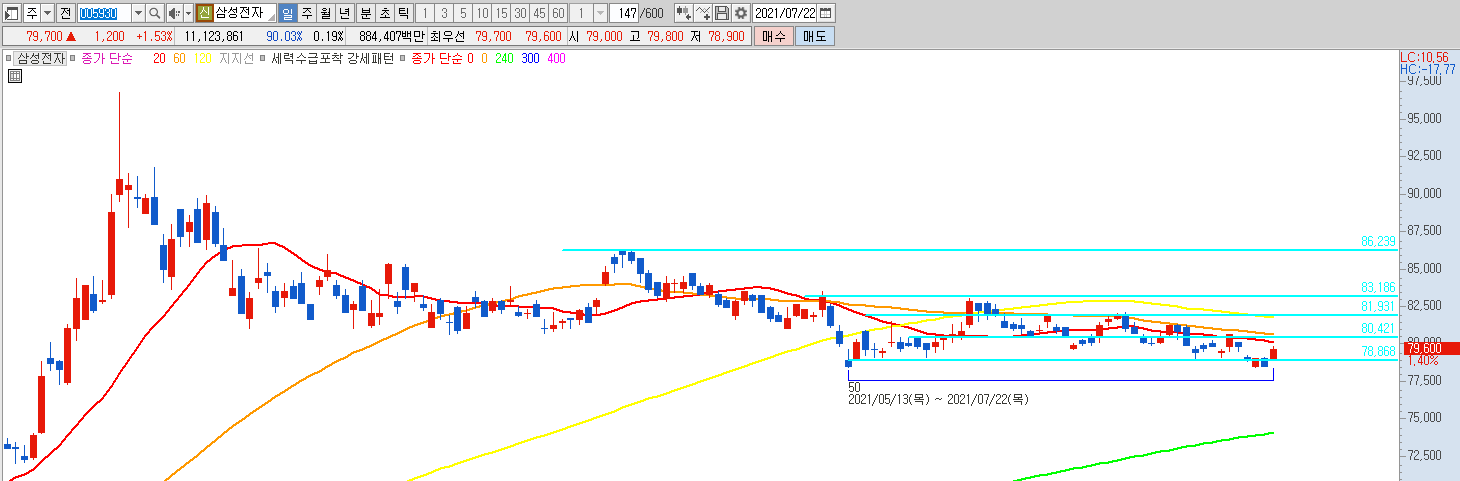The height and width of the screenshot is (481, 1460).
Task: Open chart settings gear icon
Action: pos(741,13)
